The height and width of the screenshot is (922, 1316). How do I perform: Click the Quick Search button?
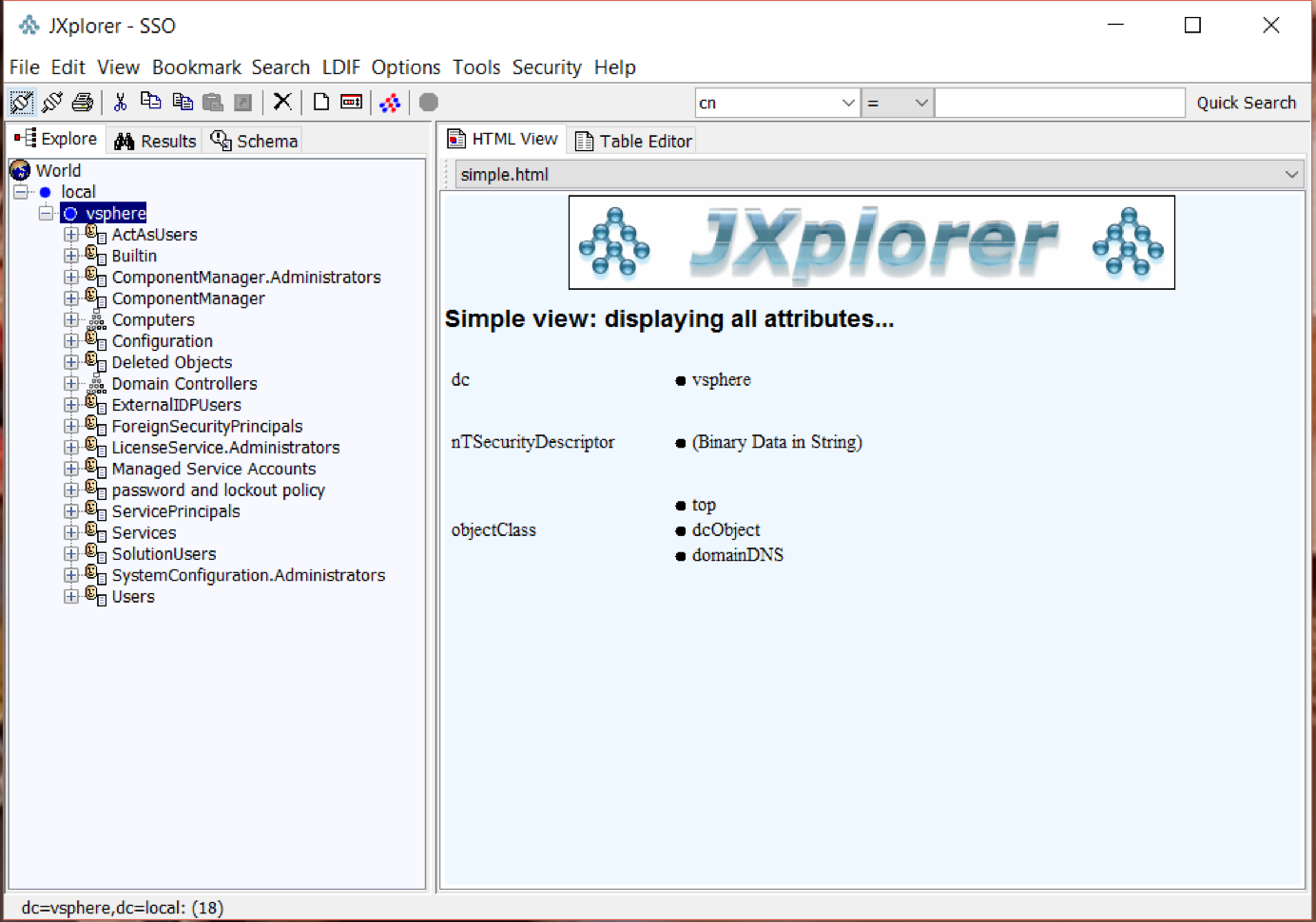[x=1246, y=103]
